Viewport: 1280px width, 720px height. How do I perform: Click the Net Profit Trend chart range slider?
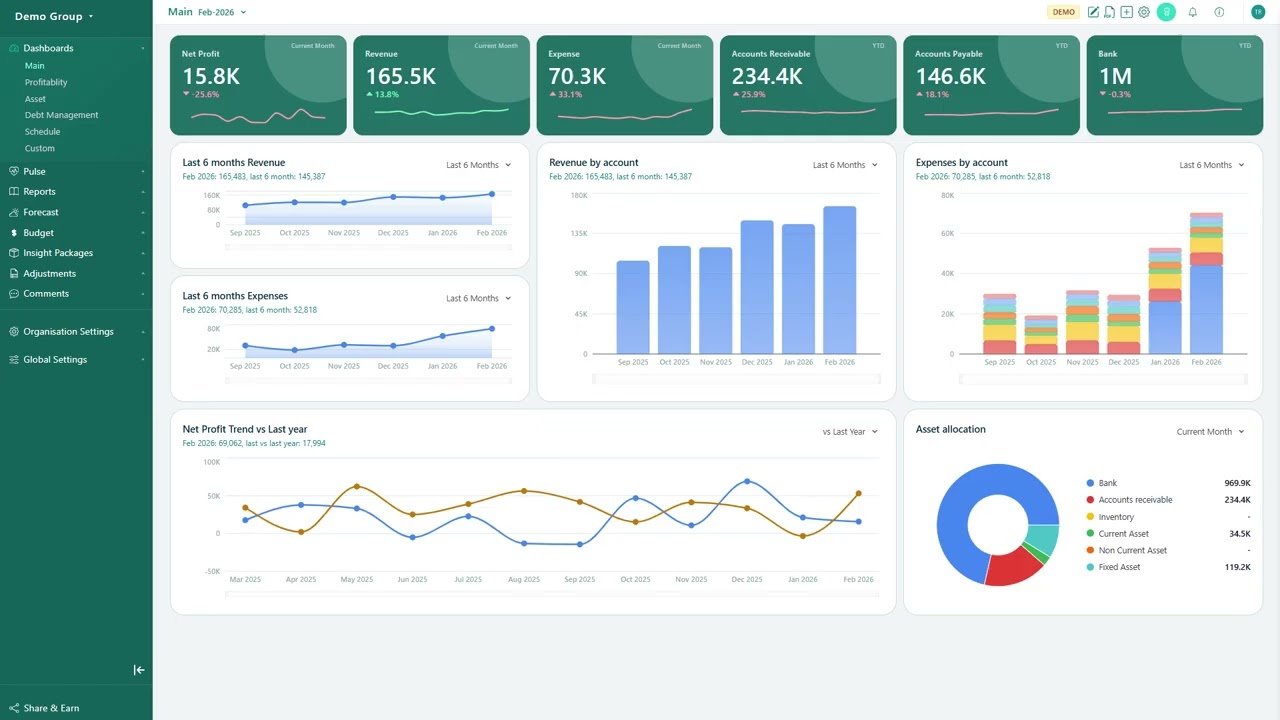click(550, 594)
